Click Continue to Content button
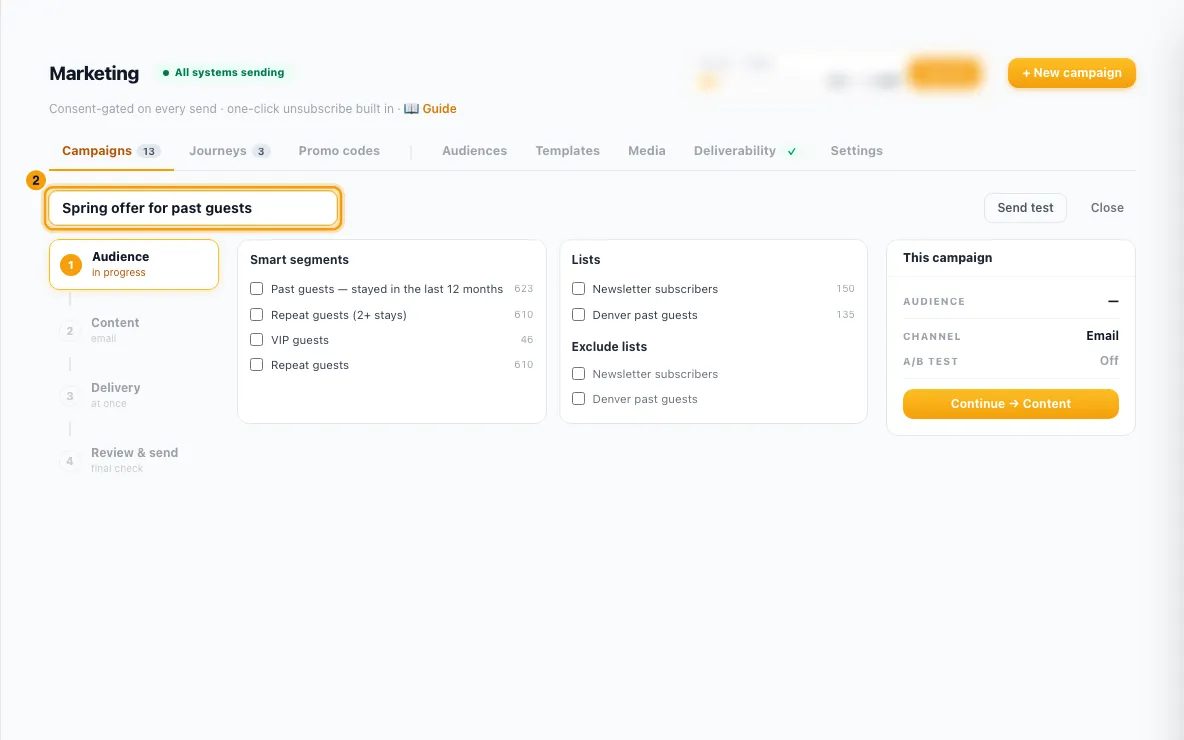The height and width of the screenshot is (740, 1184). click(1010, 403)
